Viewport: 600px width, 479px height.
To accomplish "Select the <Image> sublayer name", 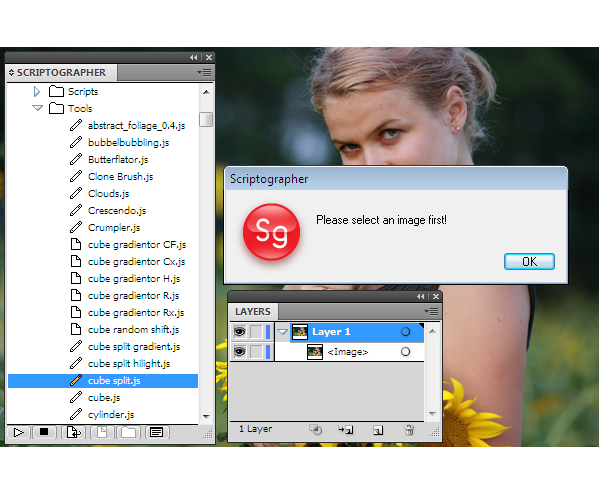I will point(348,352).
